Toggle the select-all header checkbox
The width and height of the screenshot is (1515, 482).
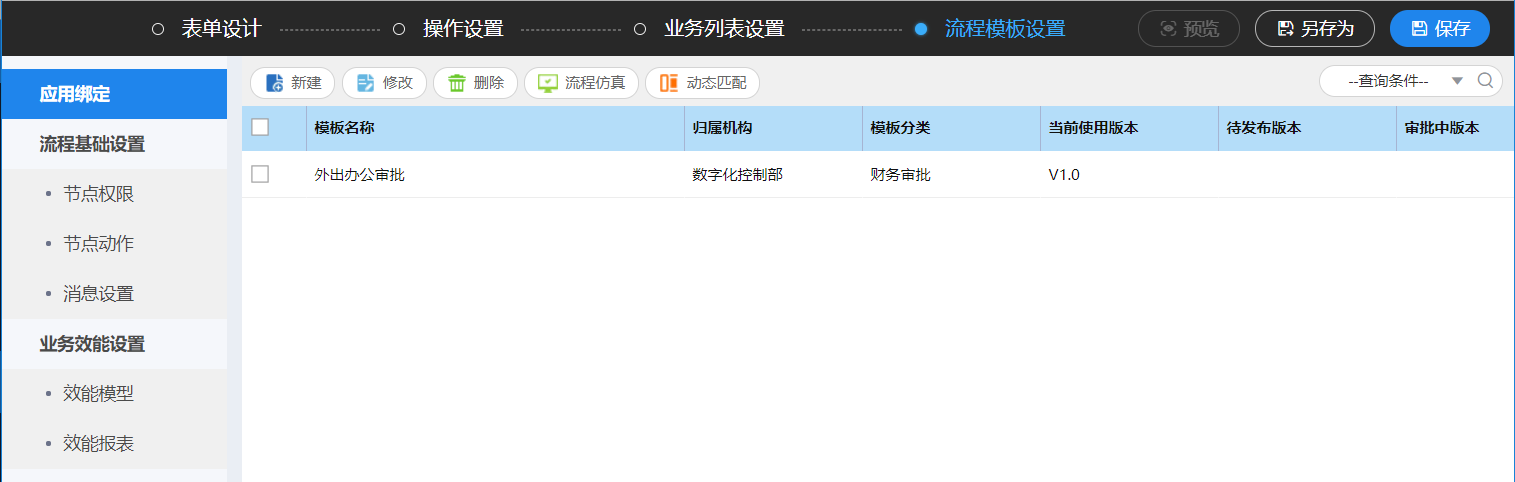[x=260, y=127]
